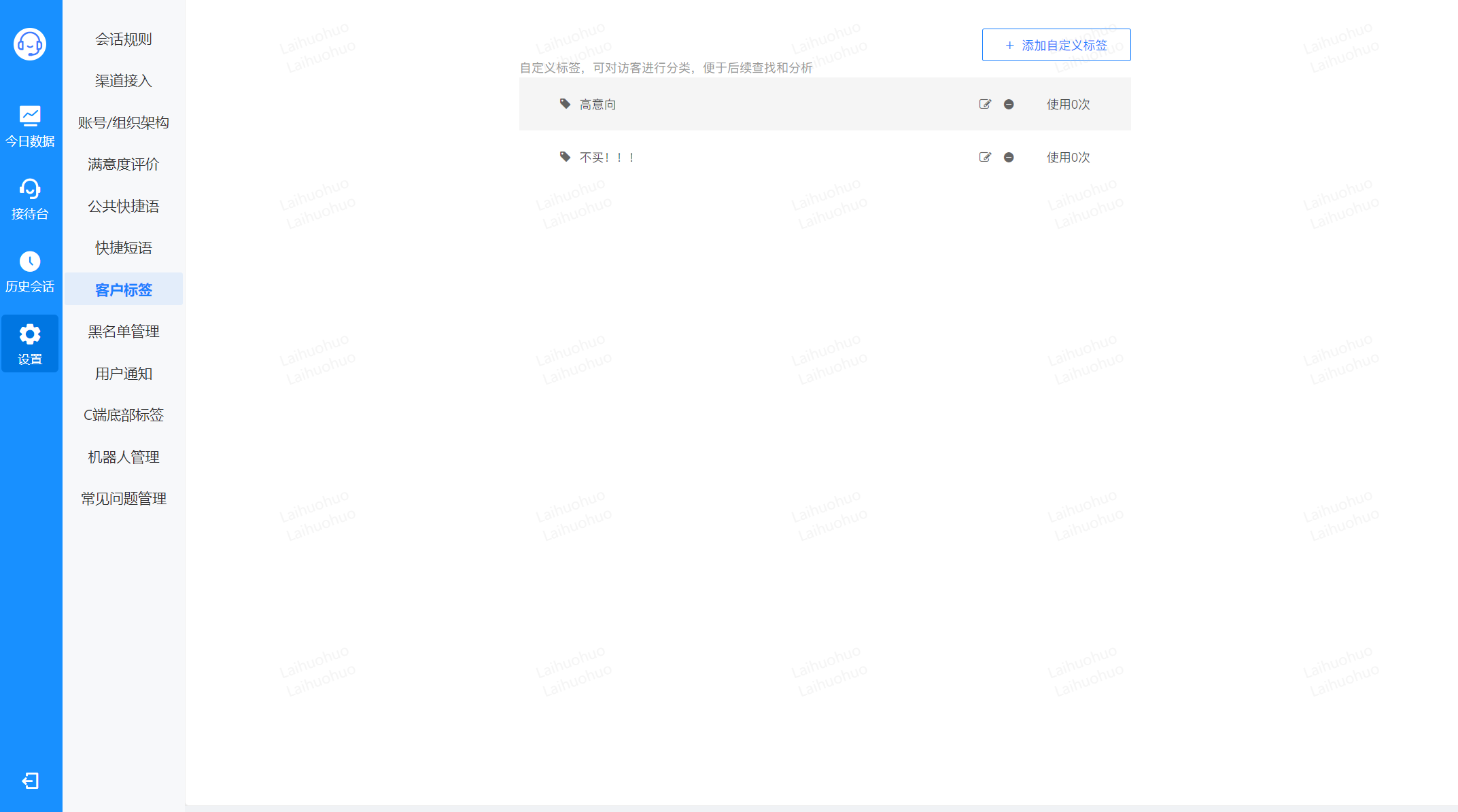Viewport: 1458px width, 812px height.
Task: Open 接待台 headset icon in sidebar
Action: pyautogui.click(x=30, y=188)
